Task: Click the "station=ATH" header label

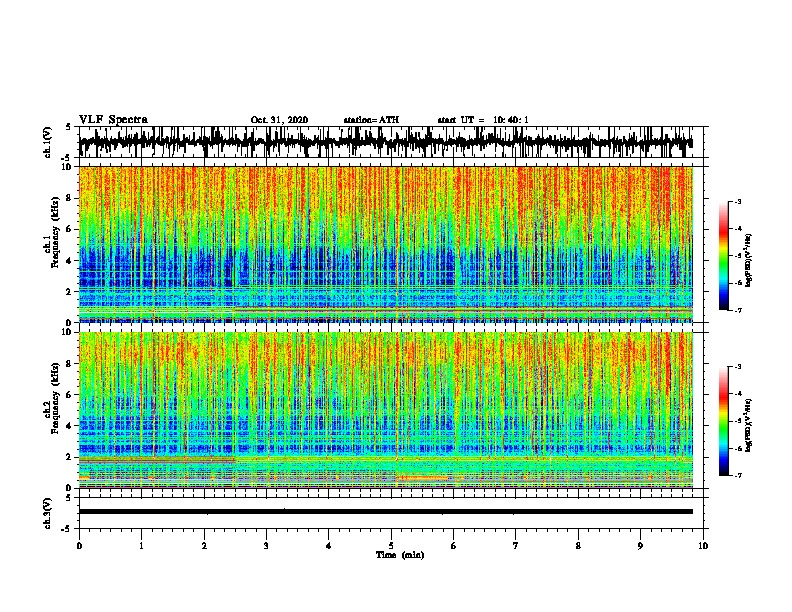Action: [371, 120]
